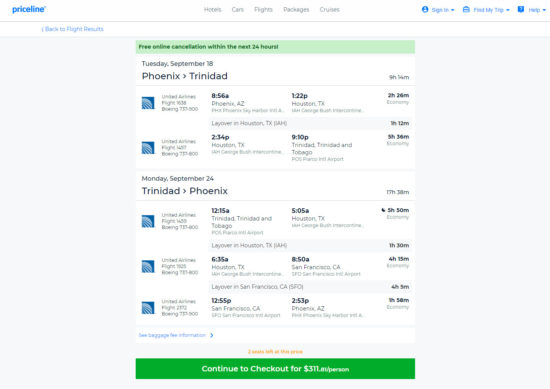
Task: Open the Hotels tab
Action: (213, 9)
